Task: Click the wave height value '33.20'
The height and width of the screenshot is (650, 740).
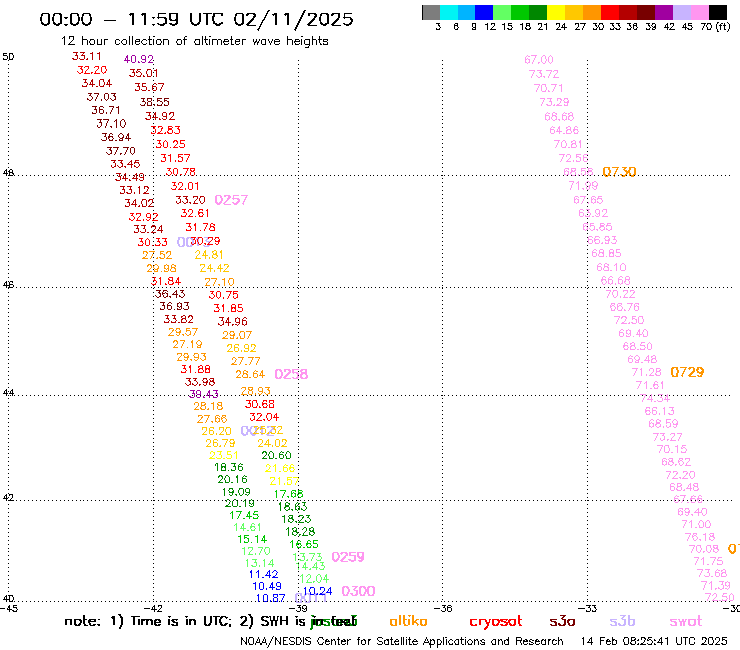Action: click(190, 200)
